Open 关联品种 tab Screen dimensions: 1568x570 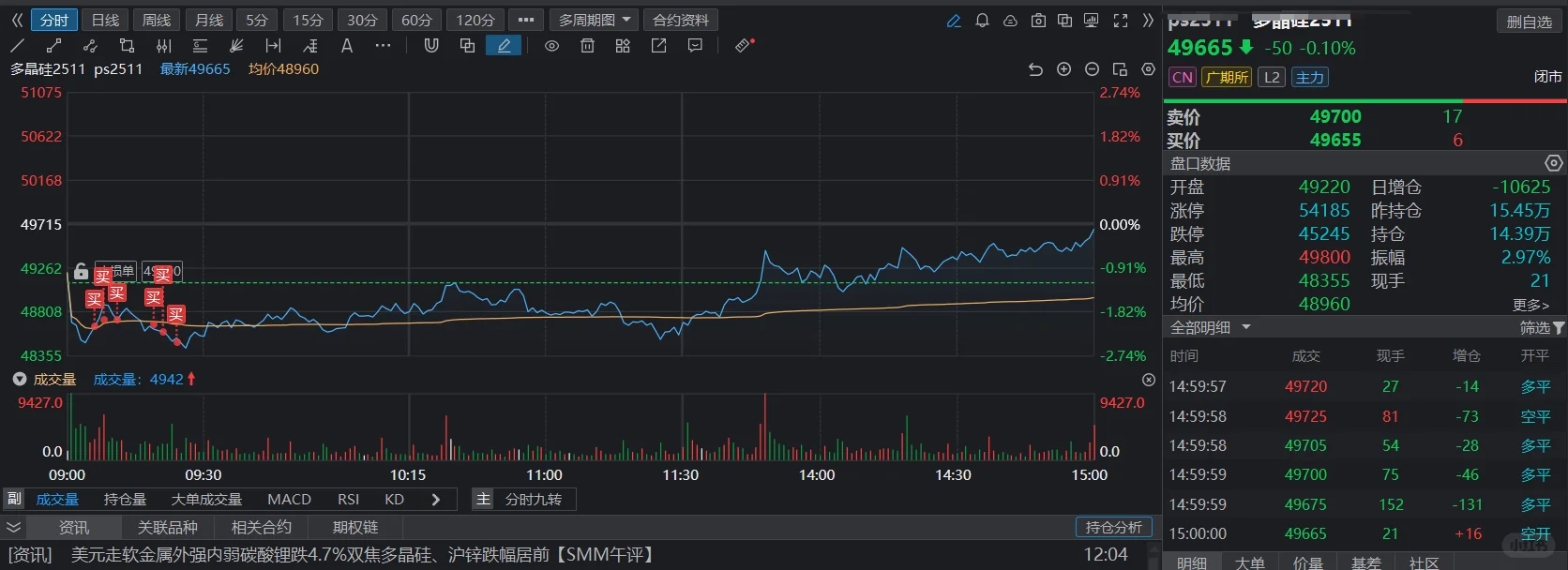(167, 528)
